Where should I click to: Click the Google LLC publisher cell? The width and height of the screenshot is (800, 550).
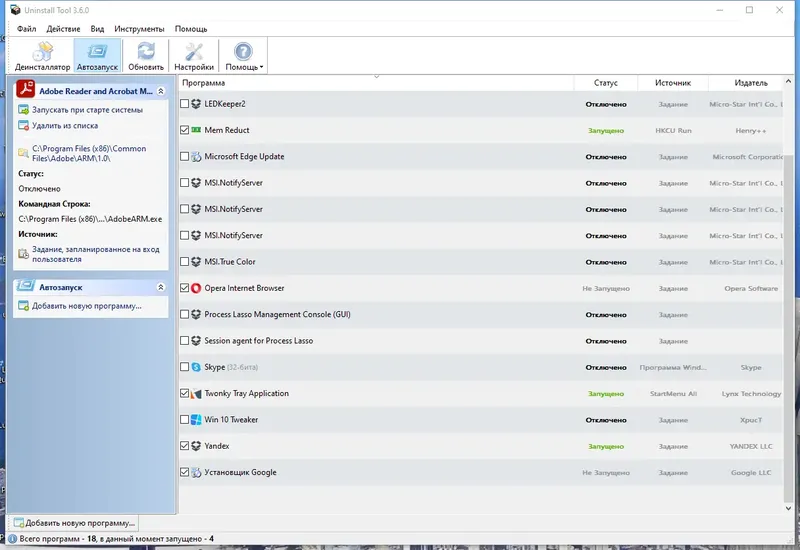point(751,473)
